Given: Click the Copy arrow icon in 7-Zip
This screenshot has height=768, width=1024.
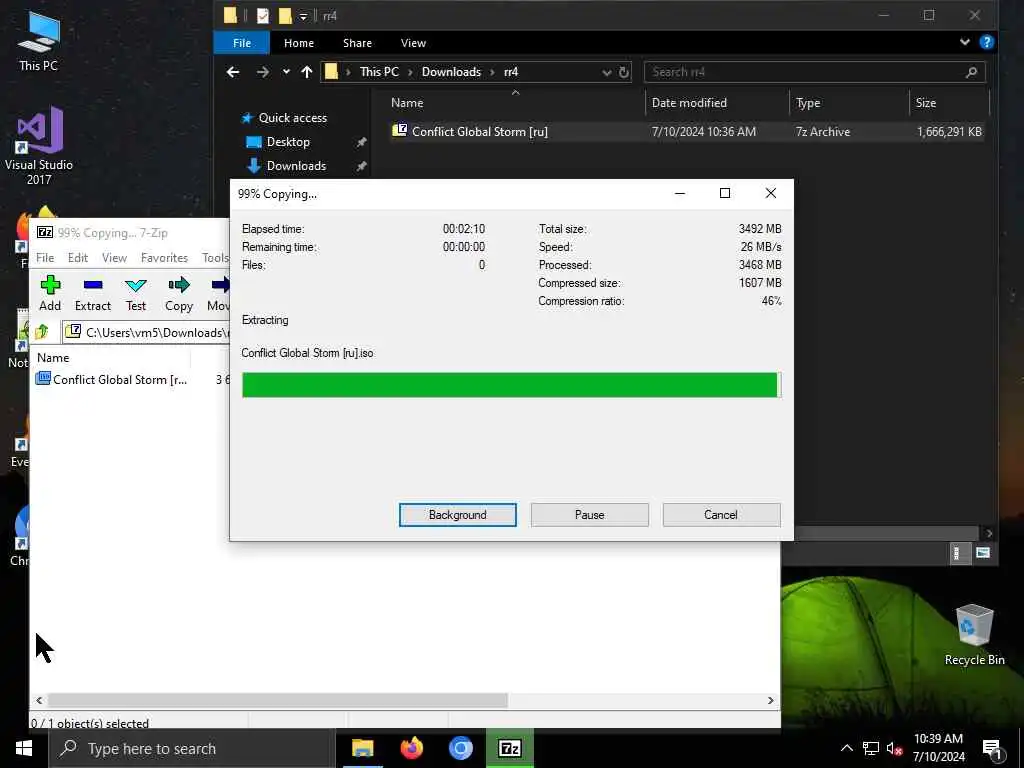Looking at the screenshot, I should [179, 285].
